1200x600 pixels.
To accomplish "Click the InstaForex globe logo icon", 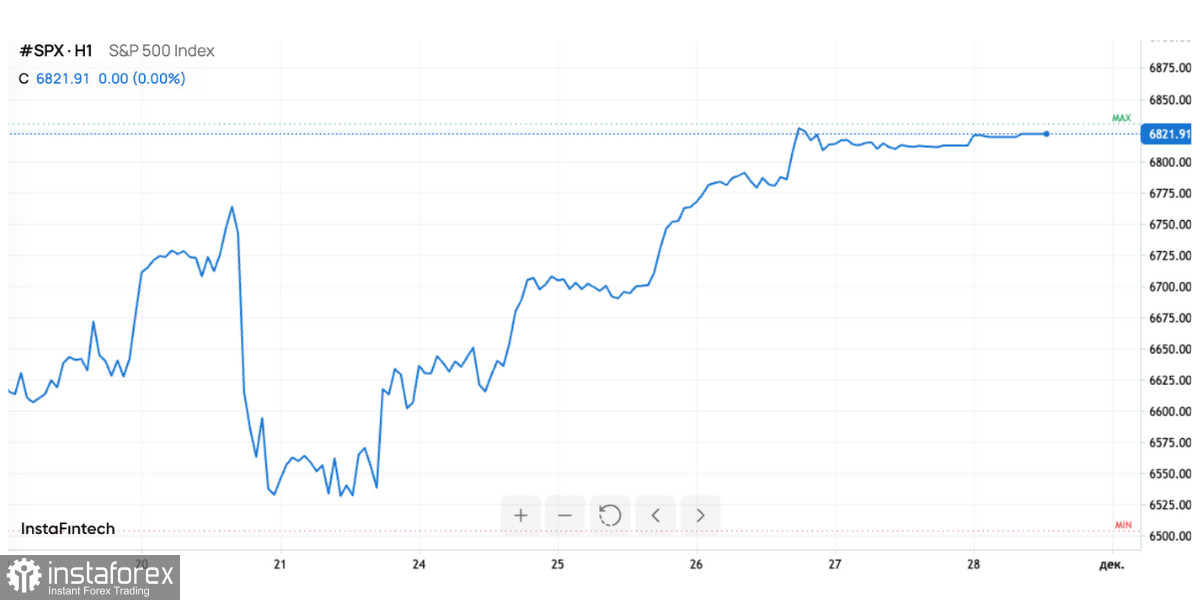I will tap(25, 575).
